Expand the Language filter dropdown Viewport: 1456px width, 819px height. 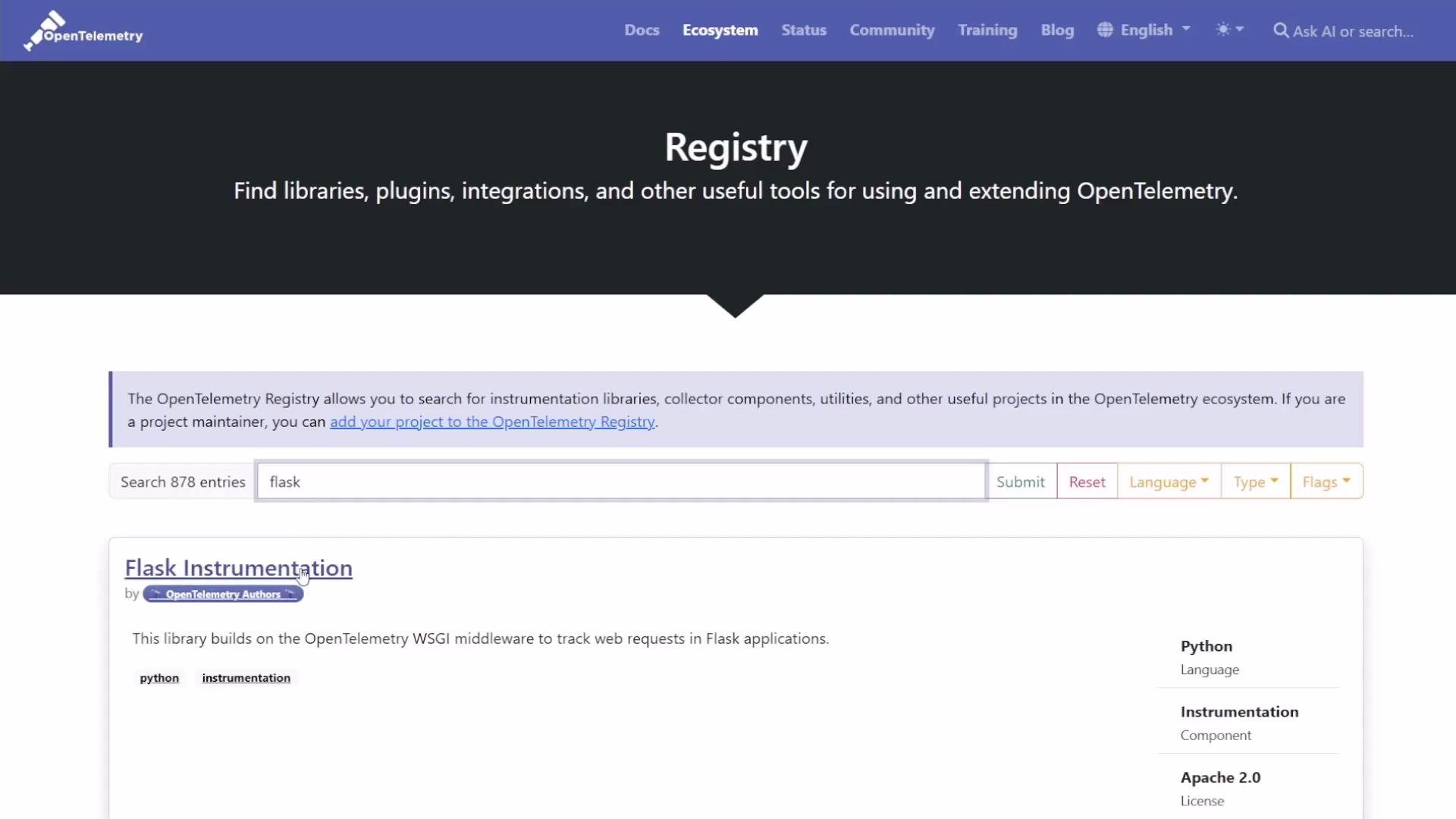1169,482
